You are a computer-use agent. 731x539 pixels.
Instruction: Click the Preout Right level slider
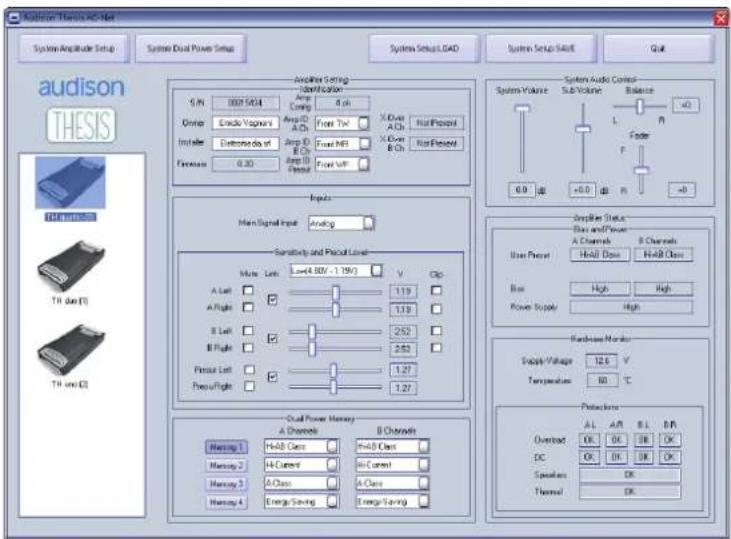coord(335,387)
